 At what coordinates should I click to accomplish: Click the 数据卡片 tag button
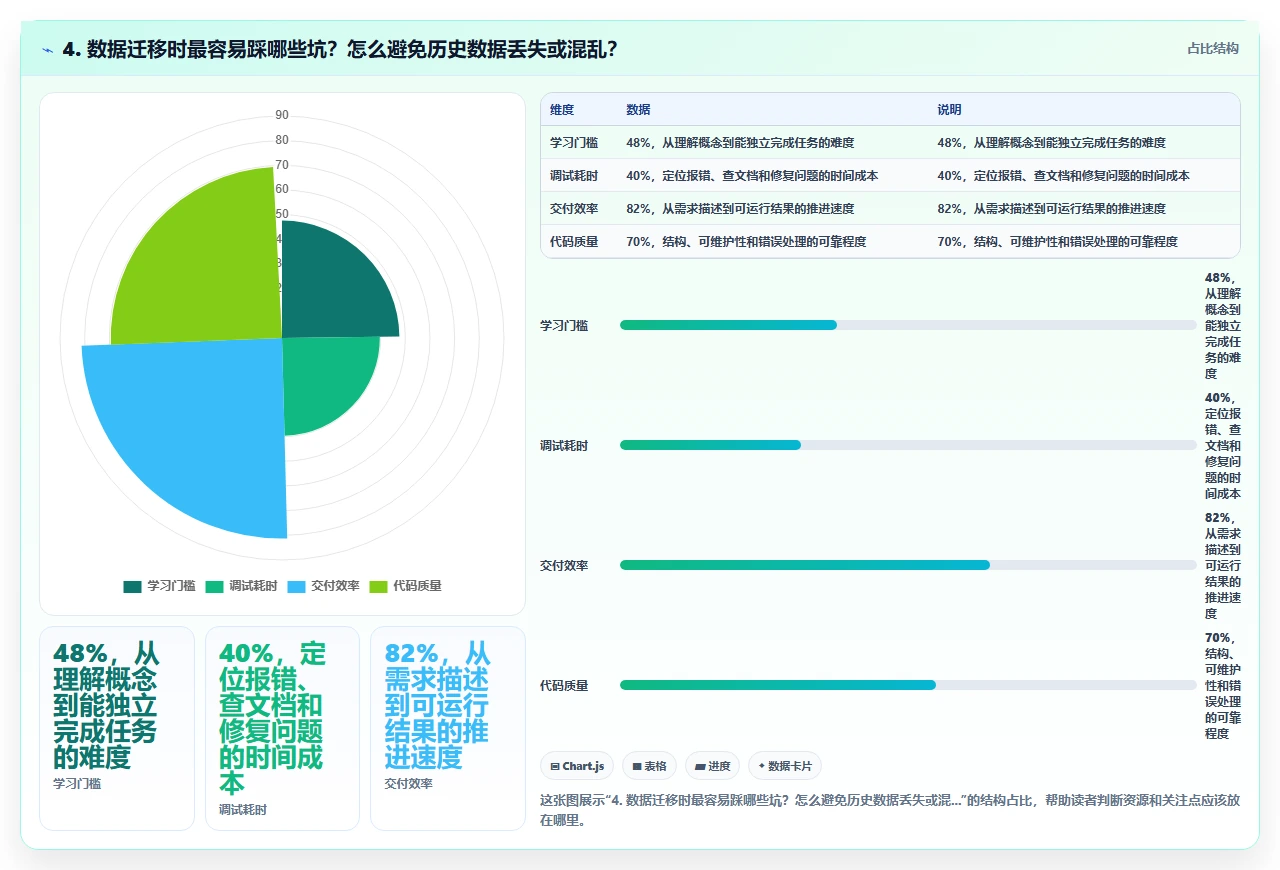[x=785, y=766]
